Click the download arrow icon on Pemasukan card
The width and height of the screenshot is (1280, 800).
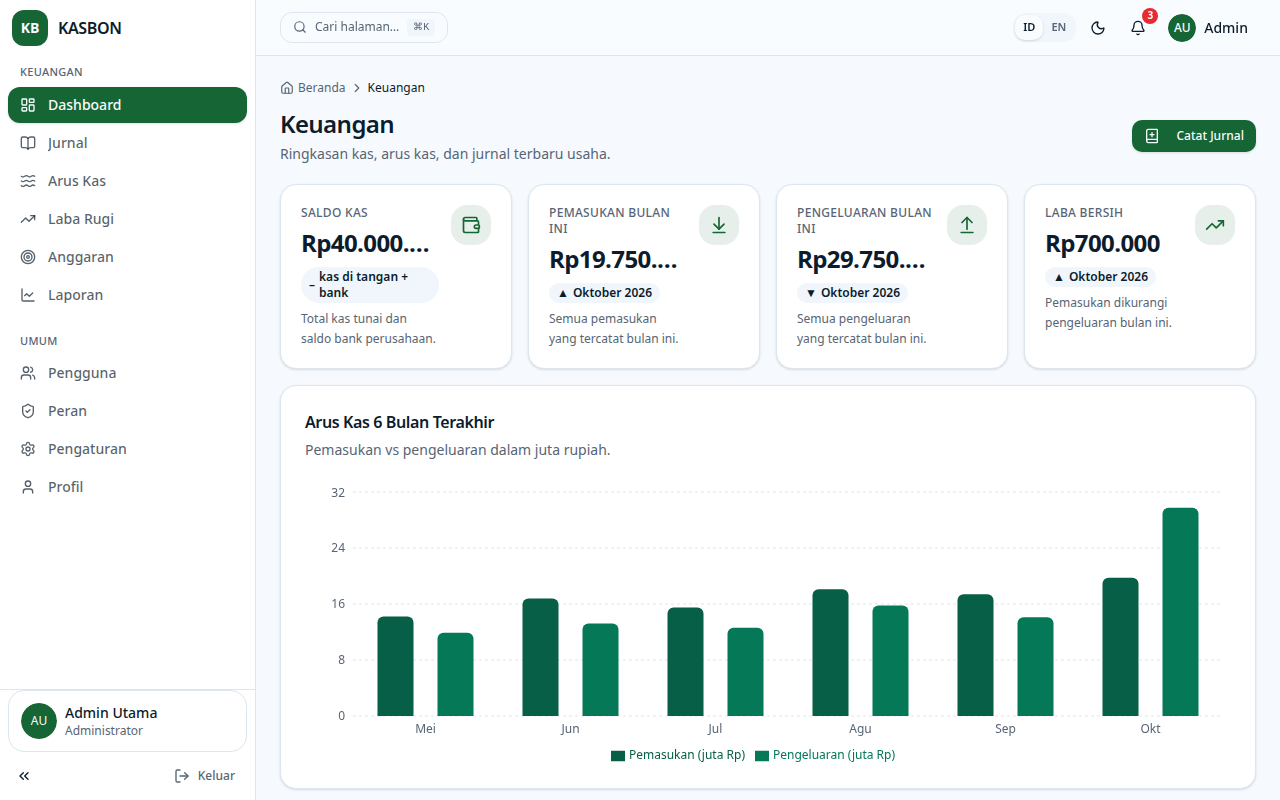(719, 225)
